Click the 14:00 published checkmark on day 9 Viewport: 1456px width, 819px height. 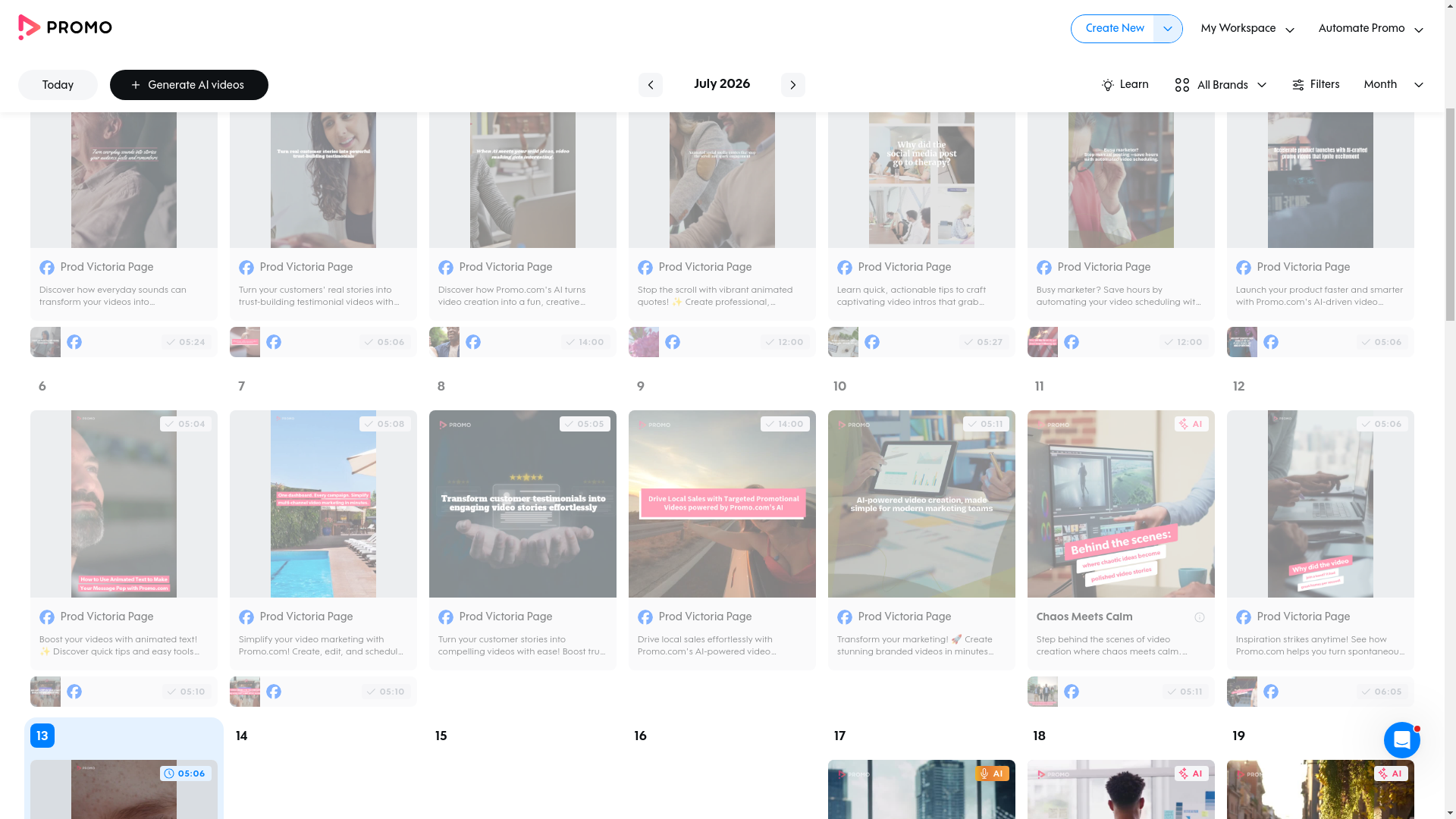[785, 424]
